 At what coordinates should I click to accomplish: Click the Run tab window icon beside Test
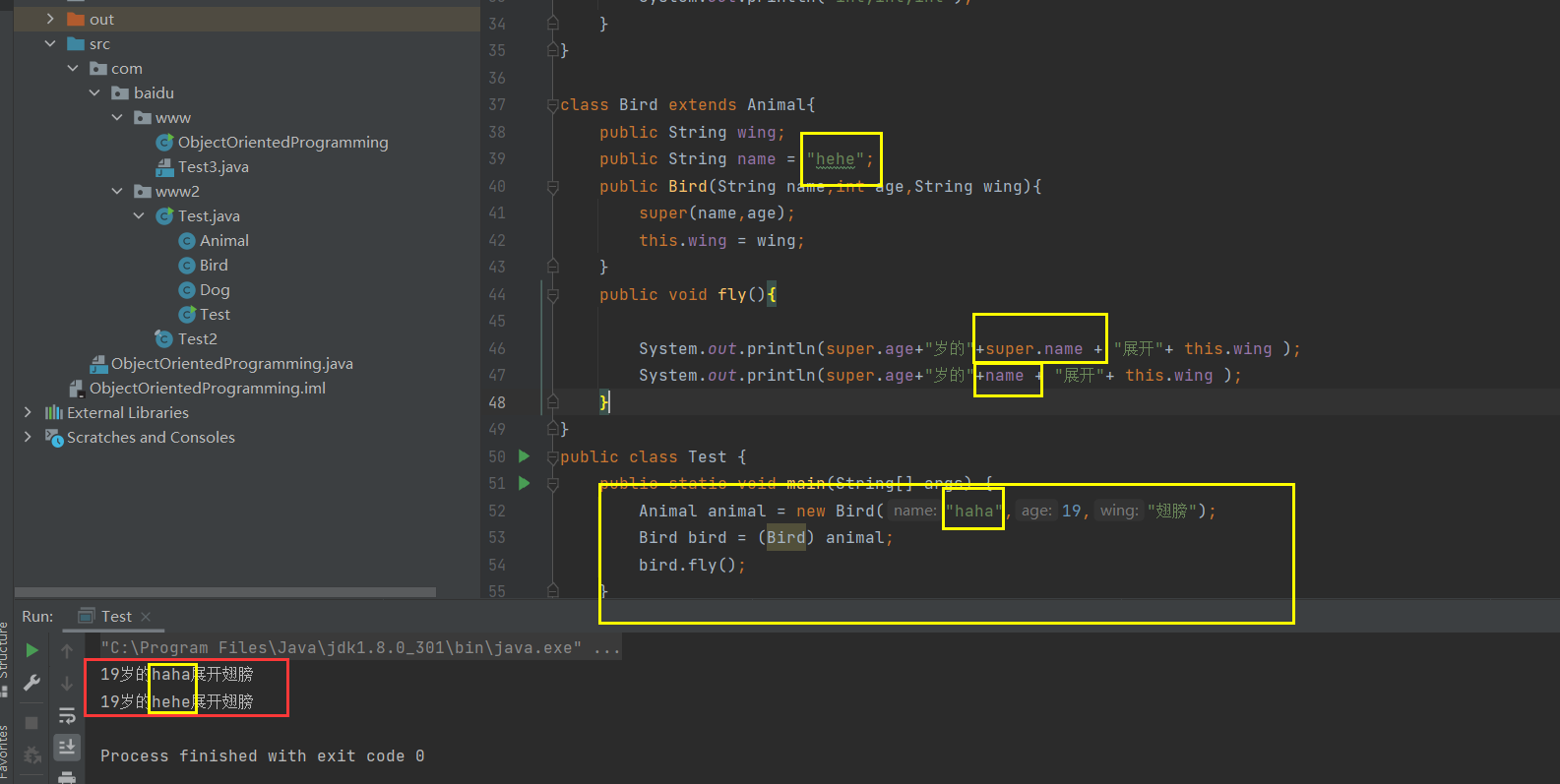(87, 616)
